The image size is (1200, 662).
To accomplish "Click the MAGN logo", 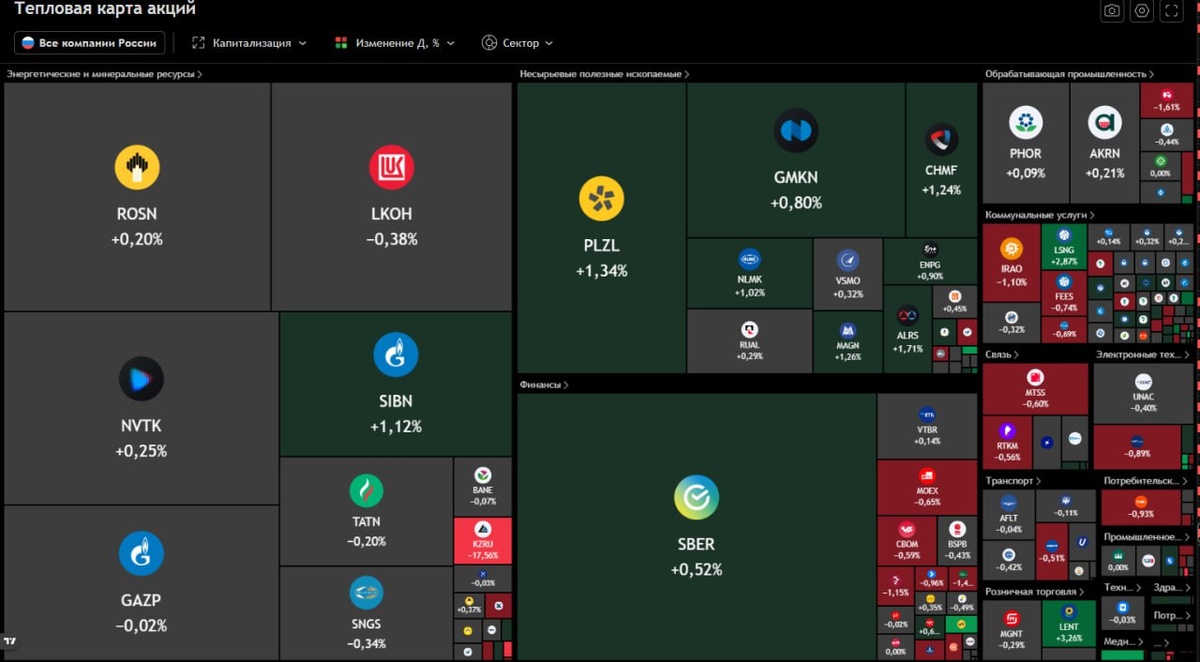I will click(848, 330).
